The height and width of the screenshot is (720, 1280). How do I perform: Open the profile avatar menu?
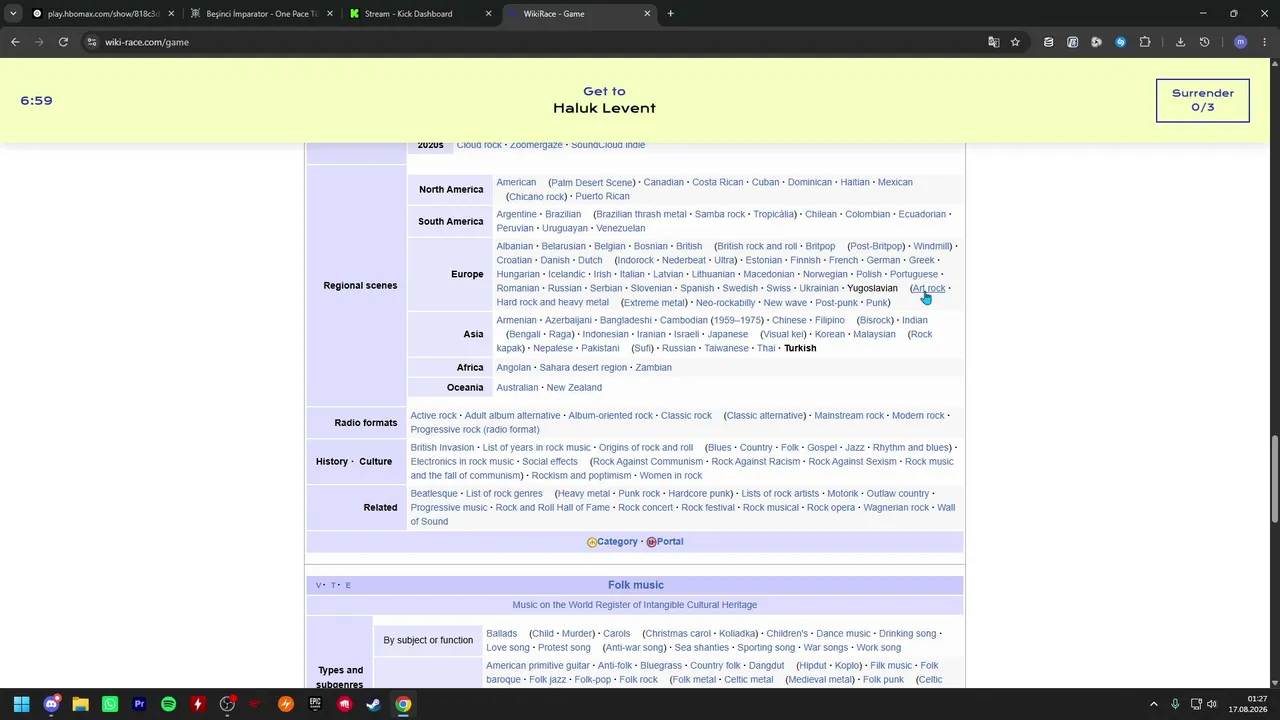(x=1240, y=42)
